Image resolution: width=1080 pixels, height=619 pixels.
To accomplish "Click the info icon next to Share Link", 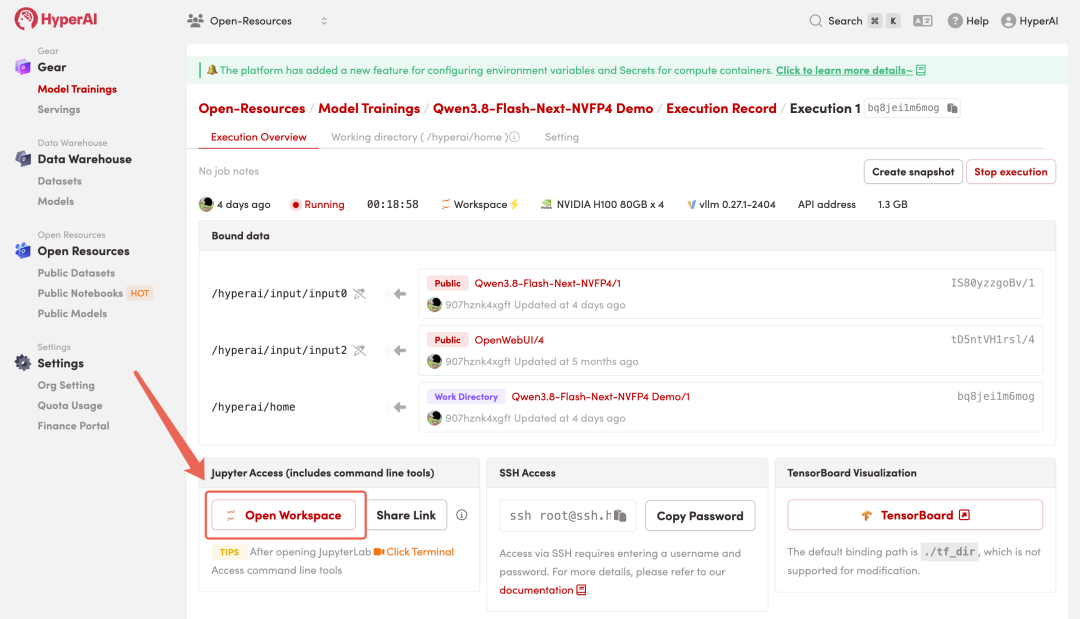I will (x=461, y=515).
